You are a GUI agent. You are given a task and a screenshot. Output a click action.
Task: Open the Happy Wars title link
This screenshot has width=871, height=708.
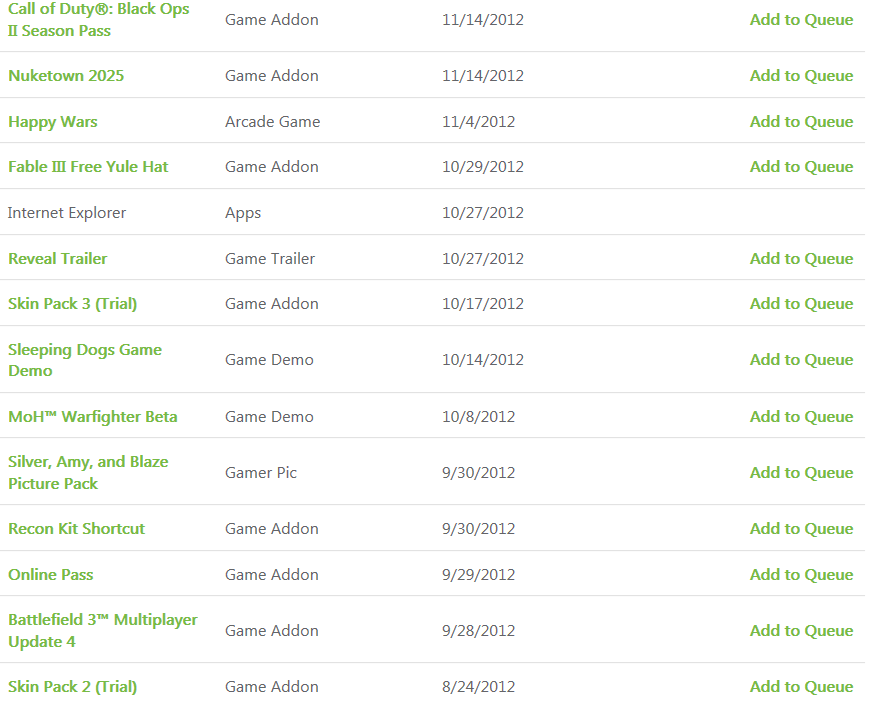tap(53, 122)
